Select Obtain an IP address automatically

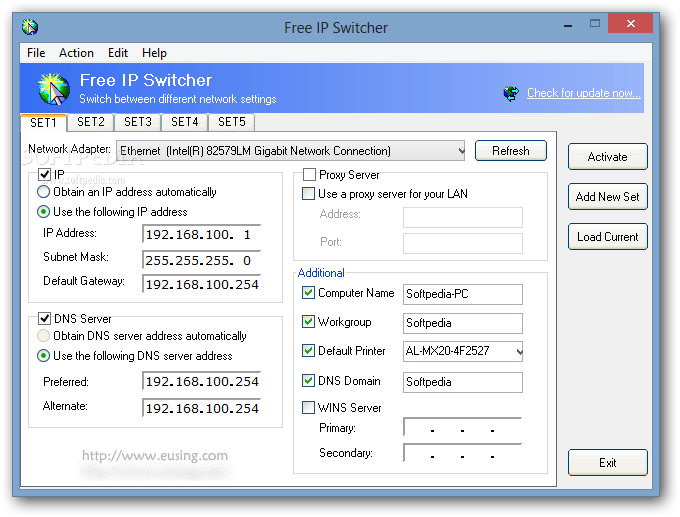(x=43, y=192)
